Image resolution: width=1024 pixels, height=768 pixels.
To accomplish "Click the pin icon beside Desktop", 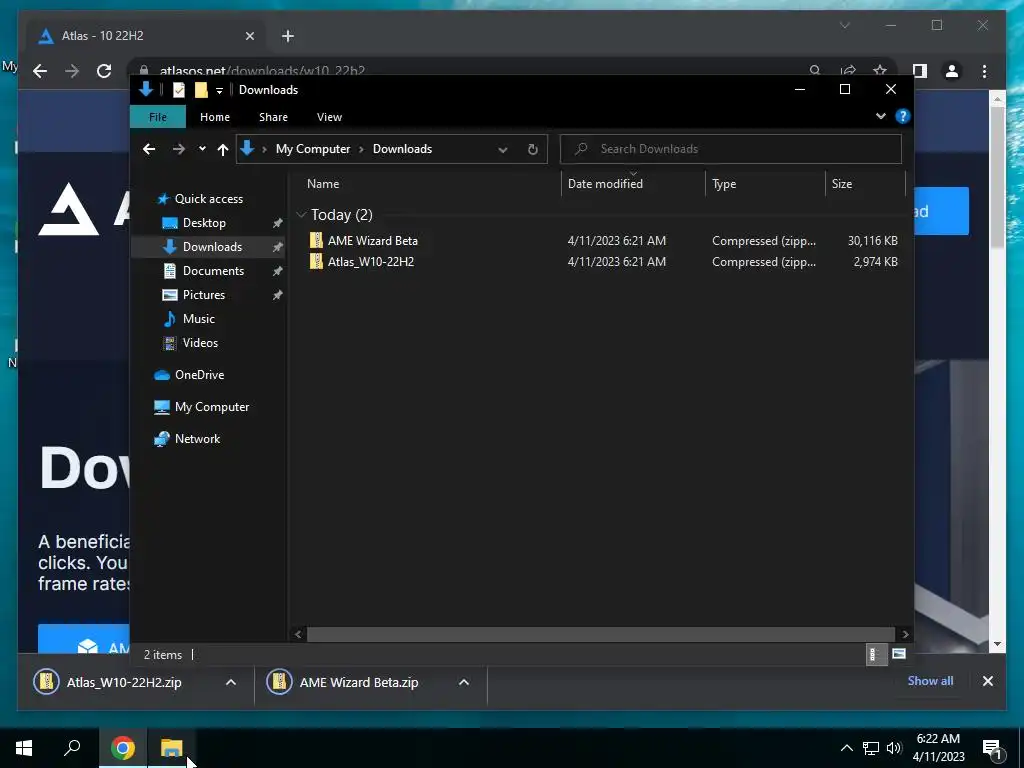I will 278,223.
